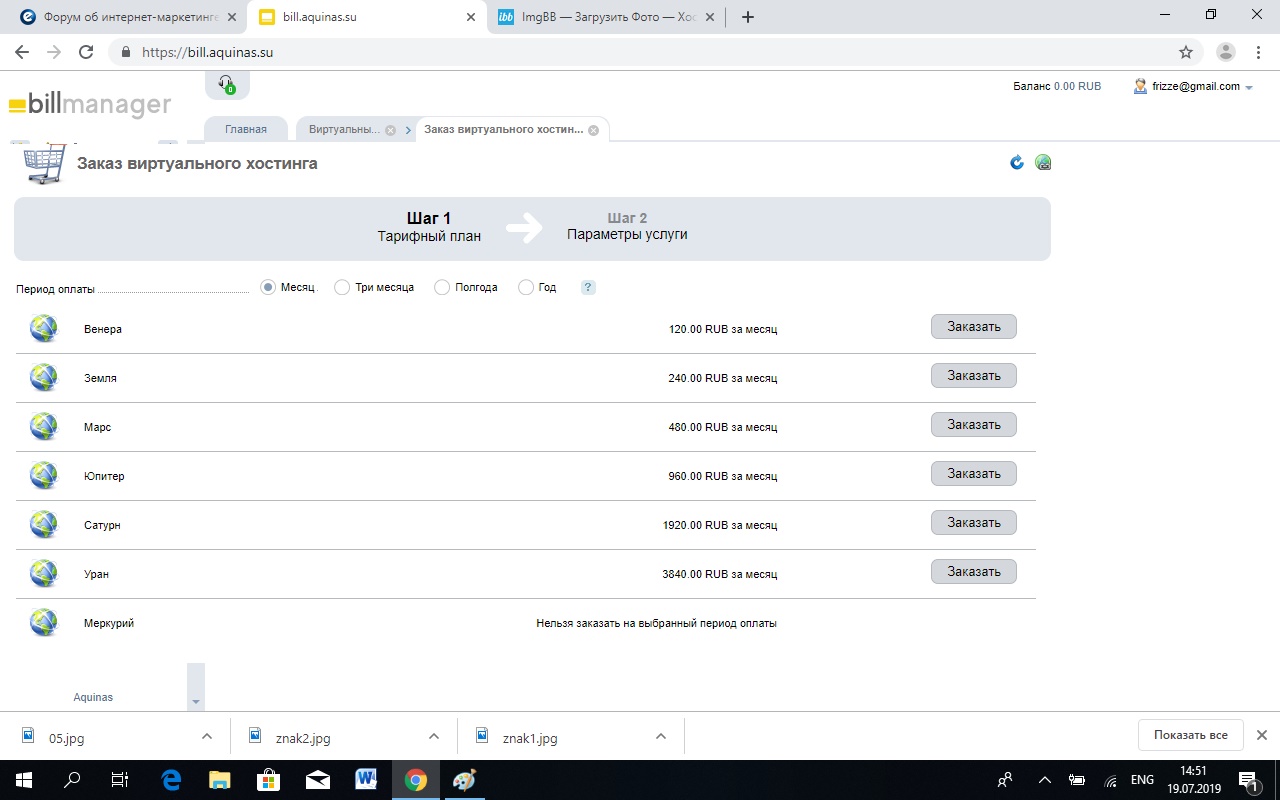Open the Chrome profile icon

1225,52
